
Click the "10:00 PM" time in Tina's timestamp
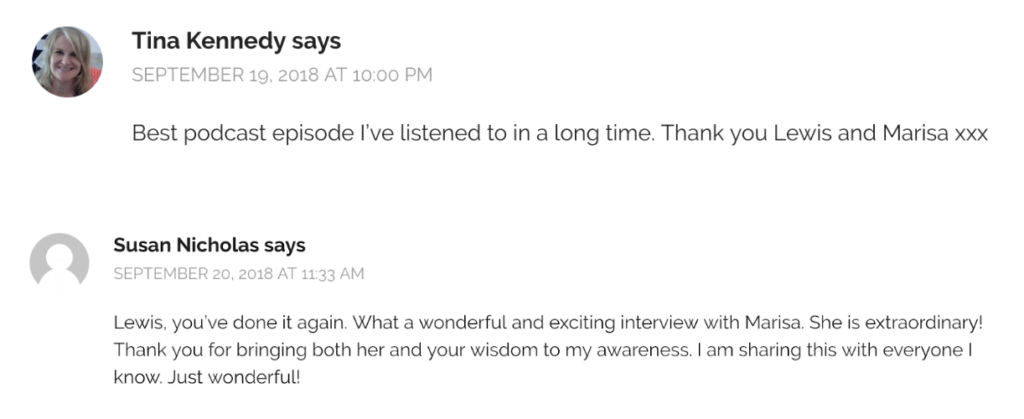392,75
